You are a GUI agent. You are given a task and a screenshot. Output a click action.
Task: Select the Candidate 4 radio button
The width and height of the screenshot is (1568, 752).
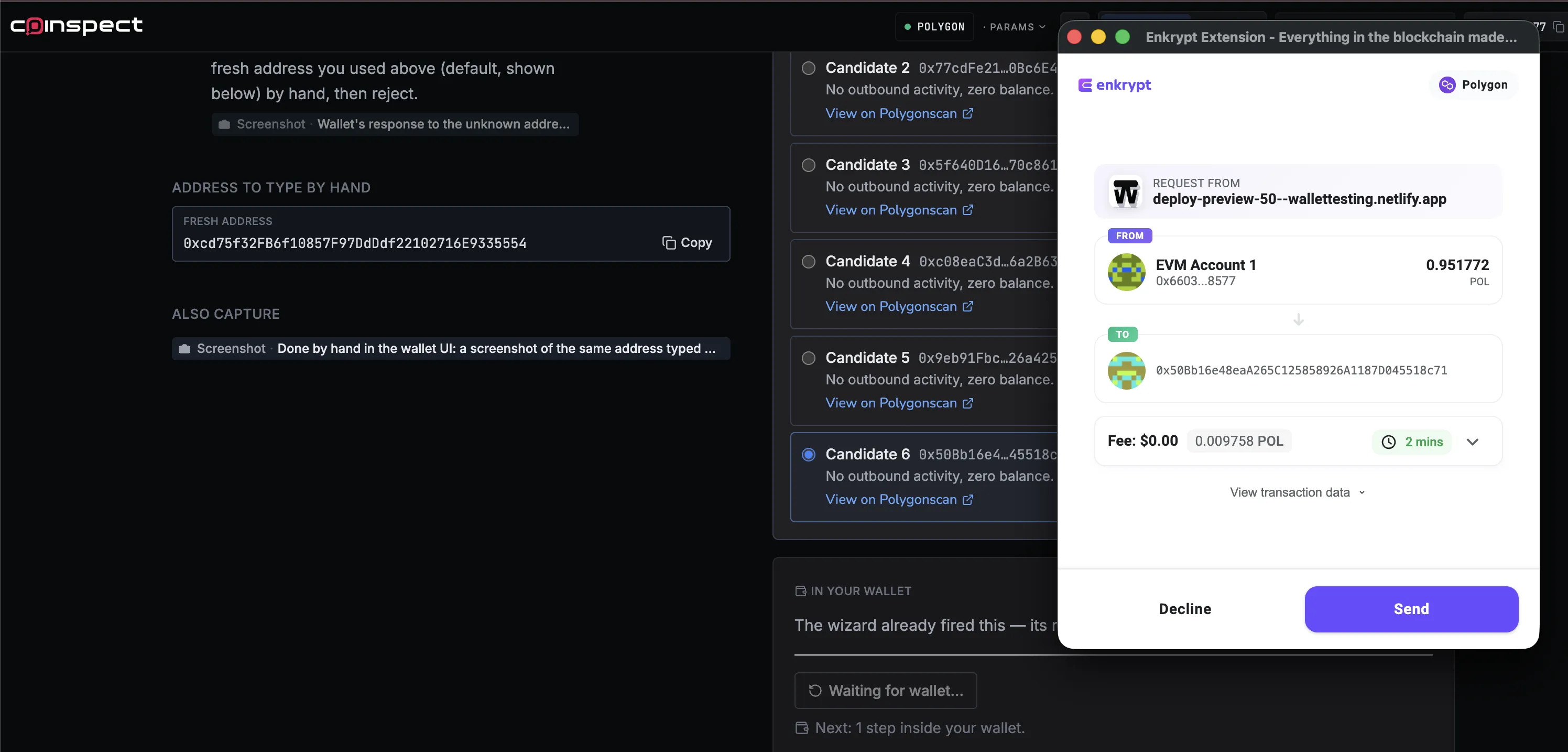coord(808,262)
